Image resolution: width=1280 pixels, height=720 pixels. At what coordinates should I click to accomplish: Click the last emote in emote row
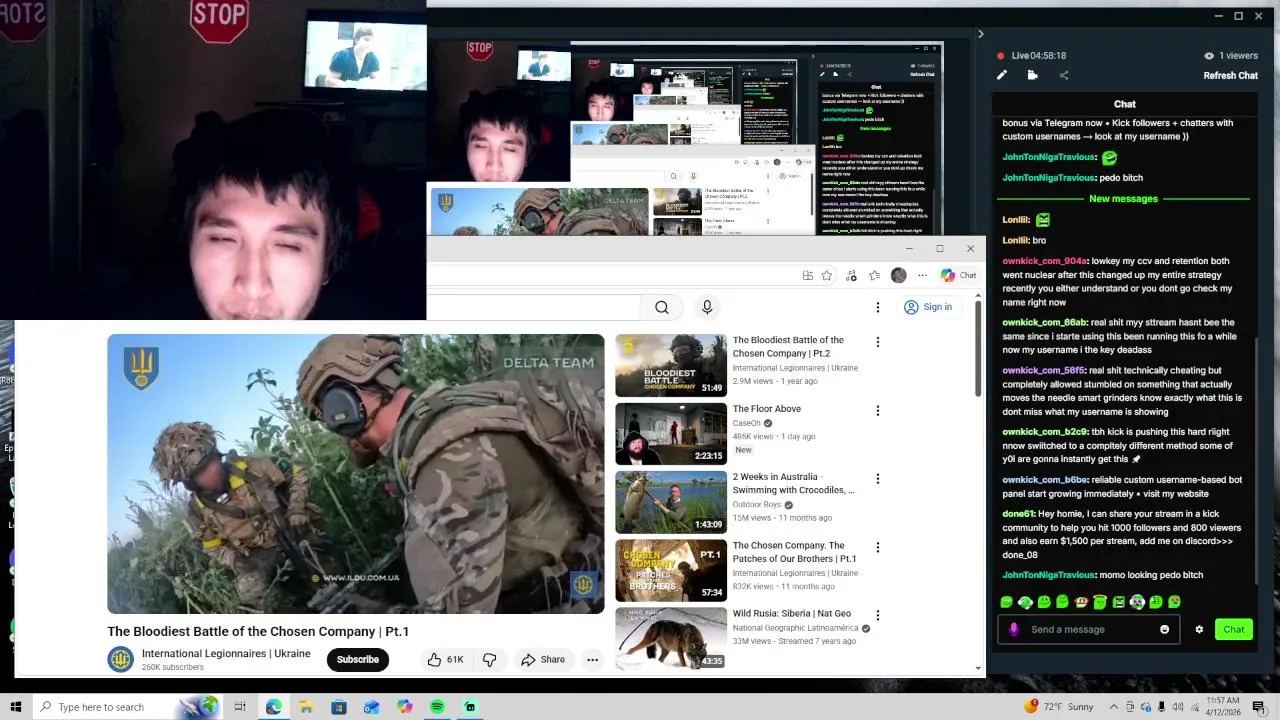pyautogui.click(x=1175, y=602)
